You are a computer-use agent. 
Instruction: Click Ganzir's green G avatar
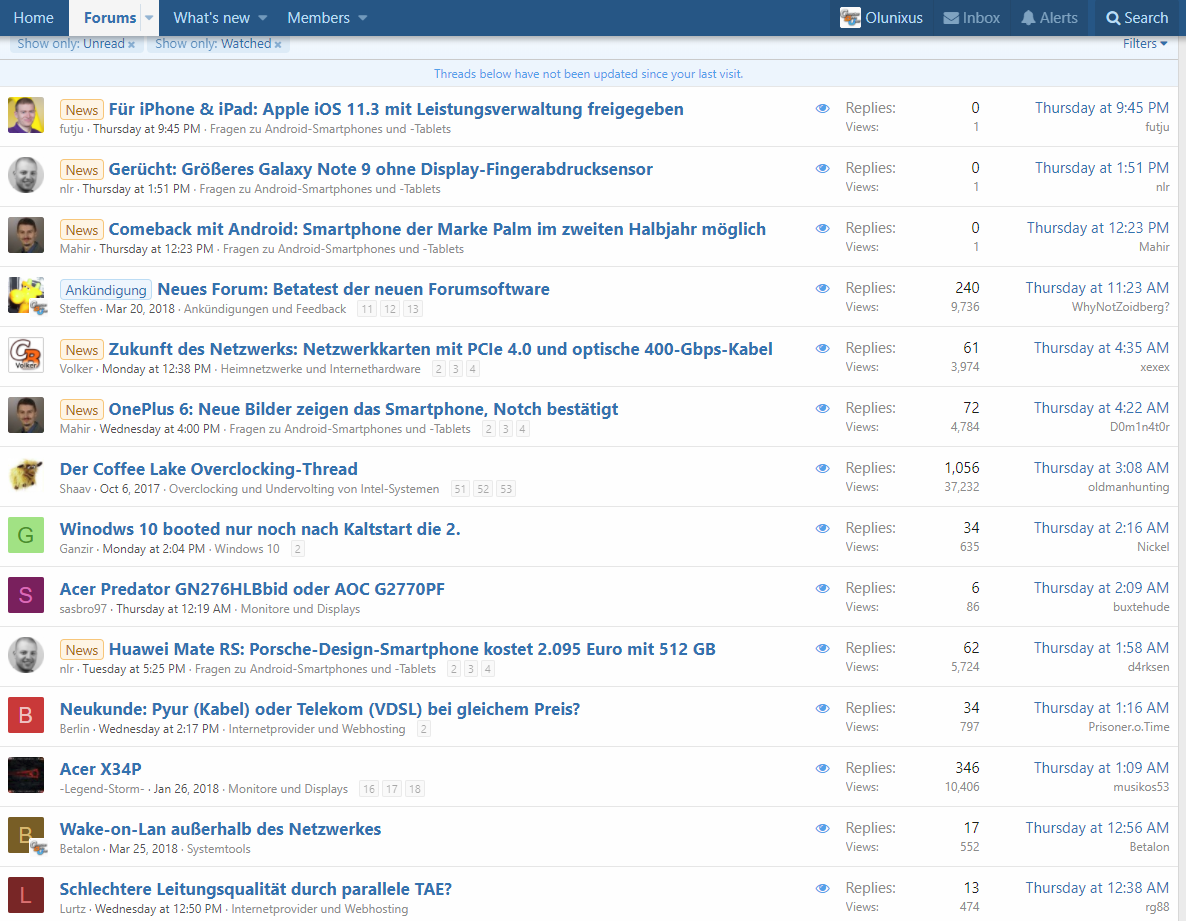pos(26,535)
